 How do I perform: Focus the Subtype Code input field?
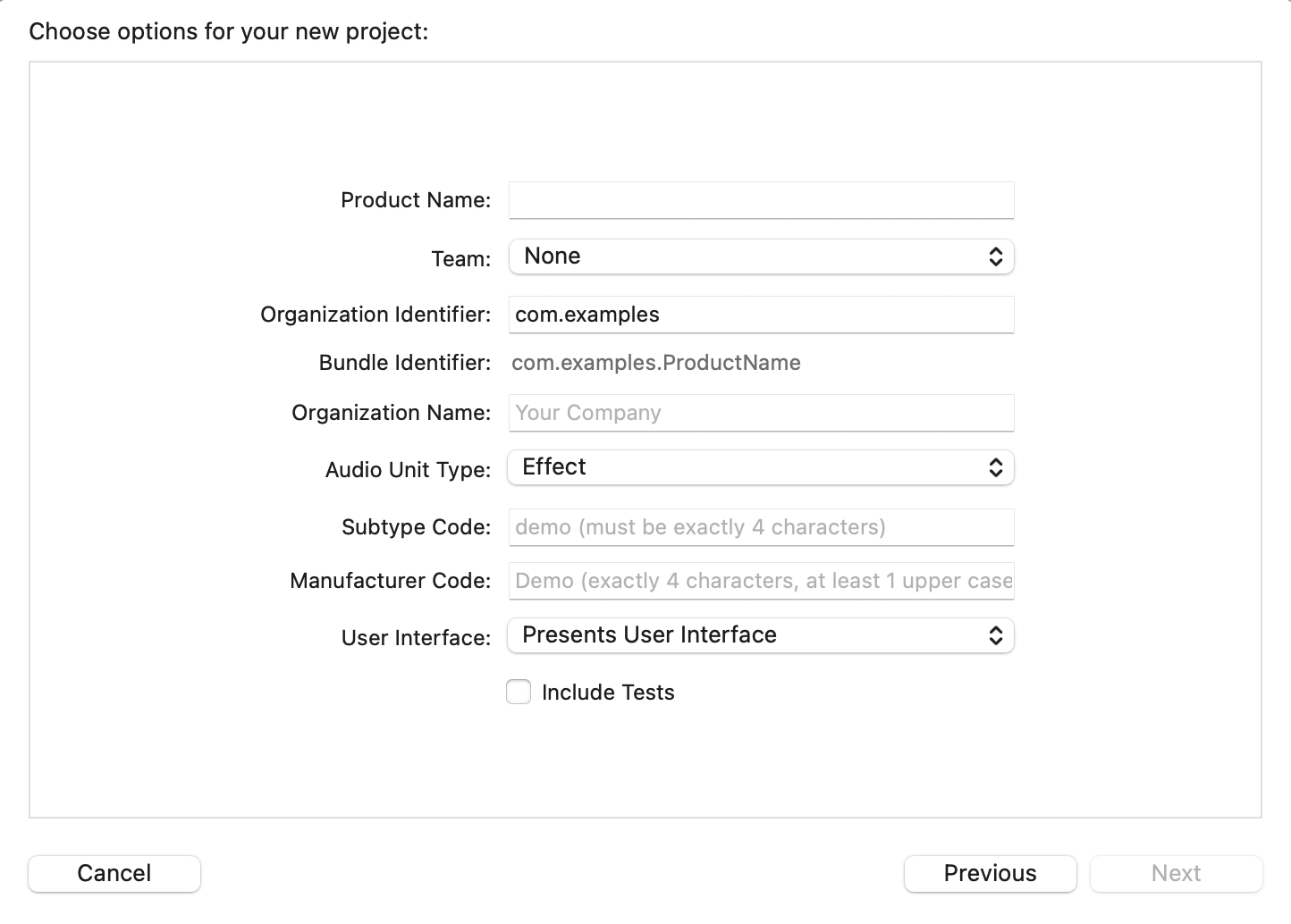(760, 527)
